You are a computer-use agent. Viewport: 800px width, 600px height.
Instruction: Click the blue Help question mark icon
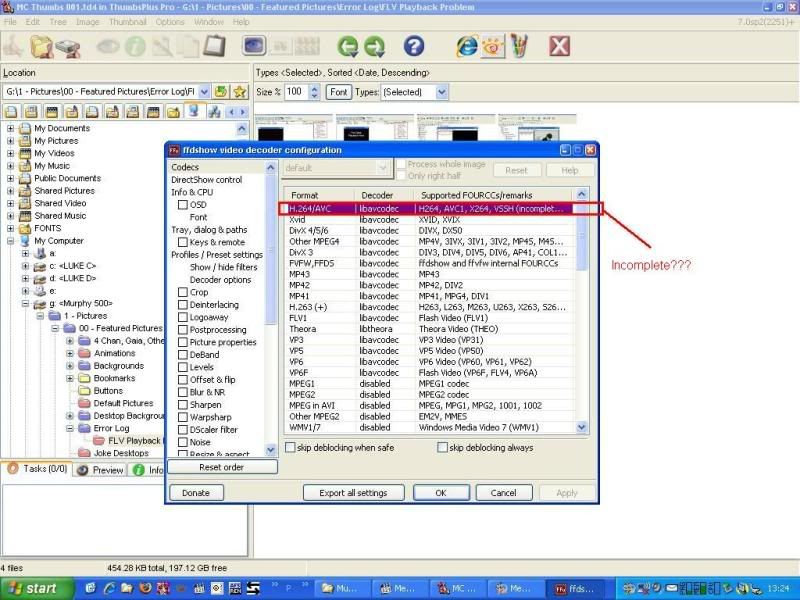pos(414,46)
